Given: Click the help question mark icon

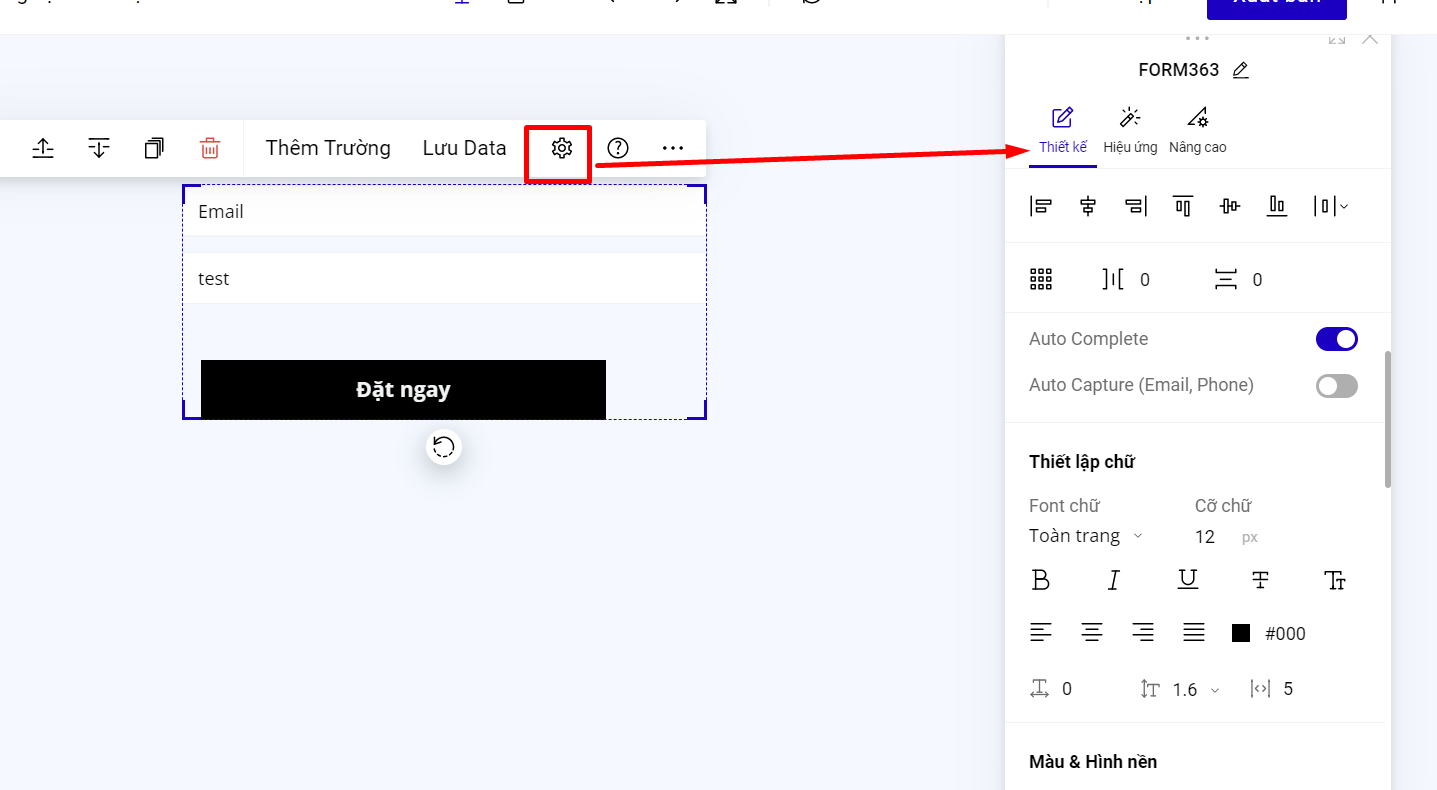Looking at the screenshot, I should (618, 148).
